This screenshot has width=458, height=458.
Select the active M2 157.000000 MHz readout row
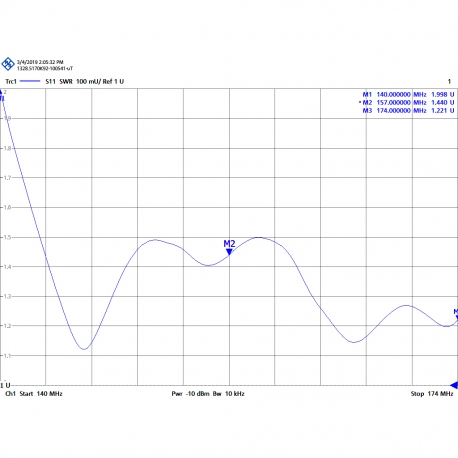407,103
